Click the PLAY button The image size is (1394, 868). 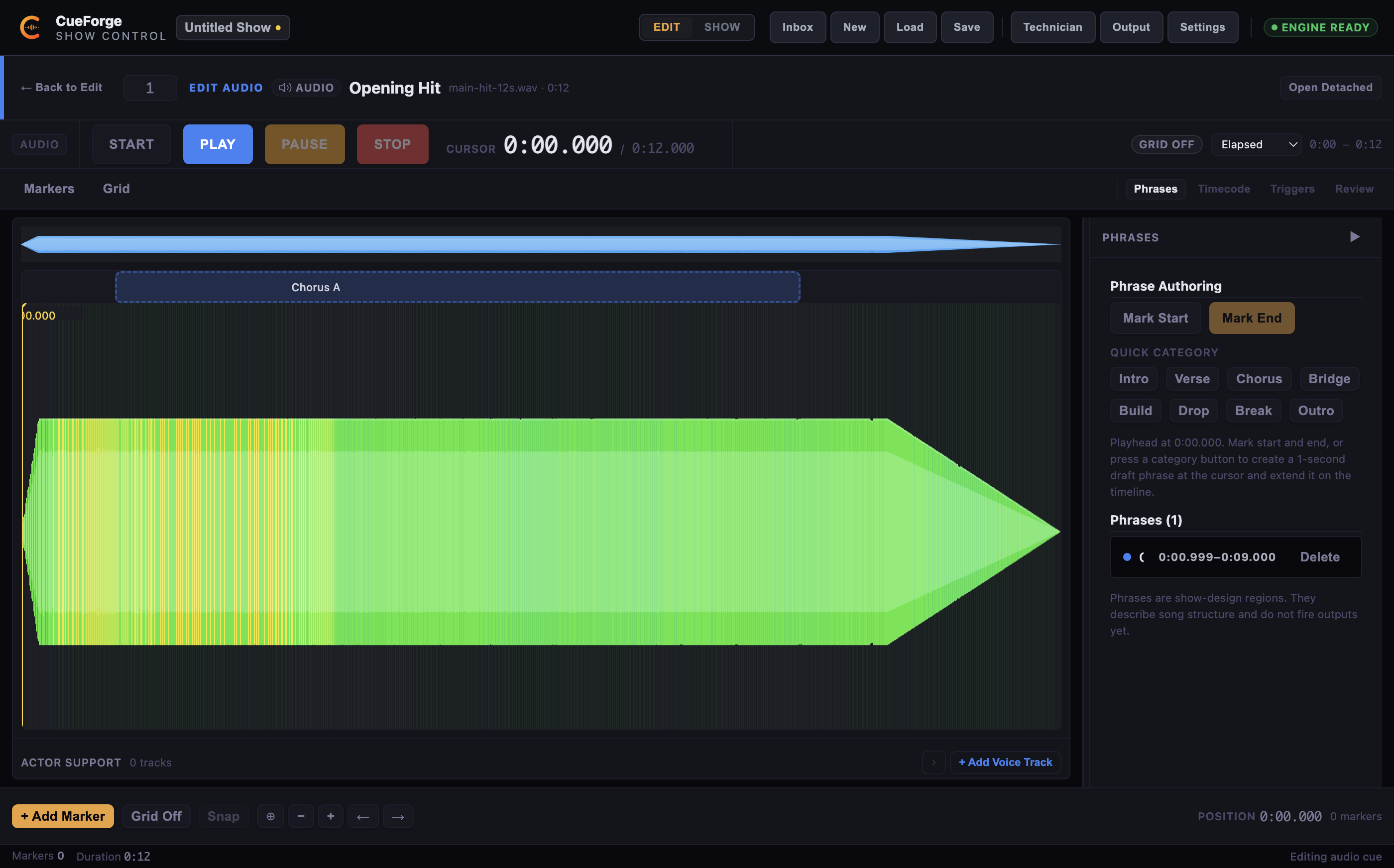218,145
